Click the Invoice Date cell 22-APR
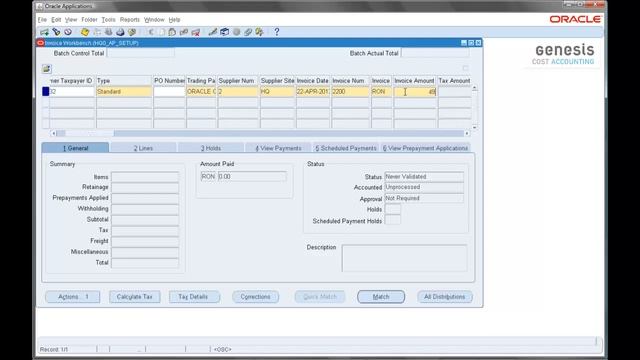 point(313,92)
